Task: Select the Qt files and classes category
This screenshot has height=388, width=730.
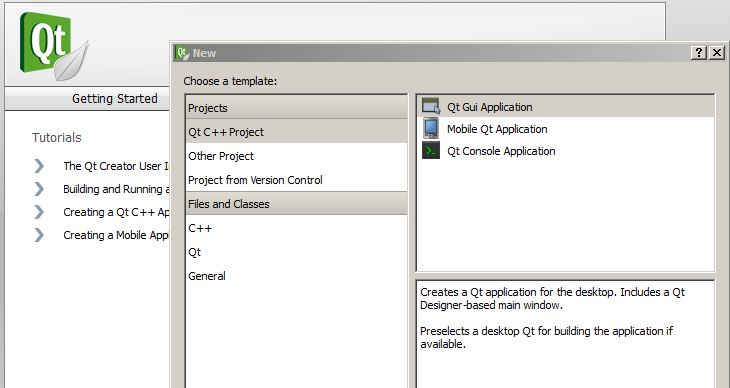Action: click(x=296, y=252)
